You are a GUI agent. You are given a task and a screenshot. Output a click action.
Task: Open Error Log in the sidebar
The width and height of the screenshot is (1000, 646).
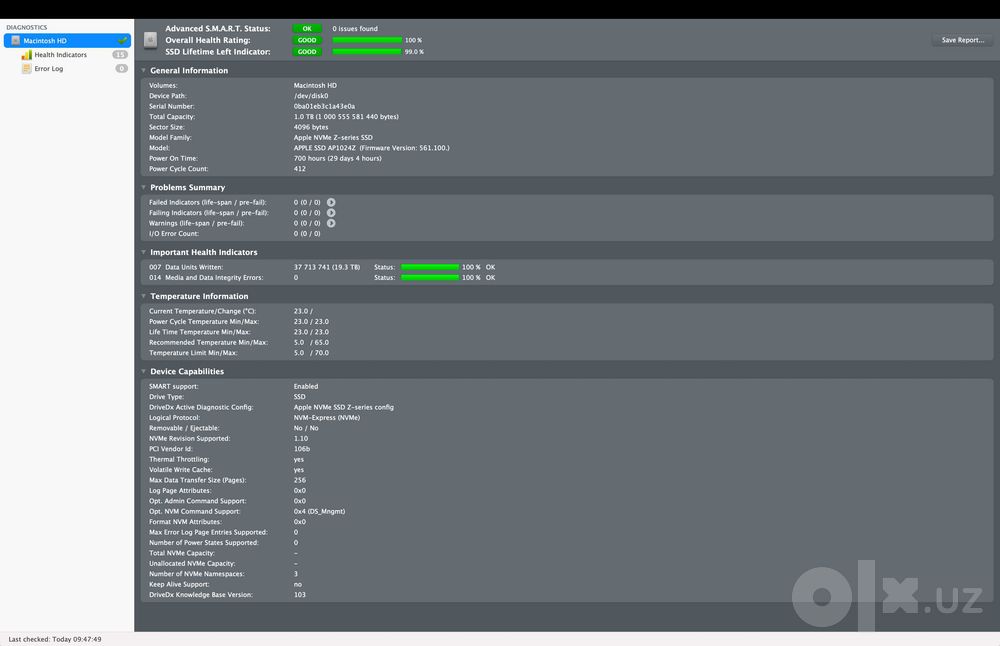click(x=48, y=68)
